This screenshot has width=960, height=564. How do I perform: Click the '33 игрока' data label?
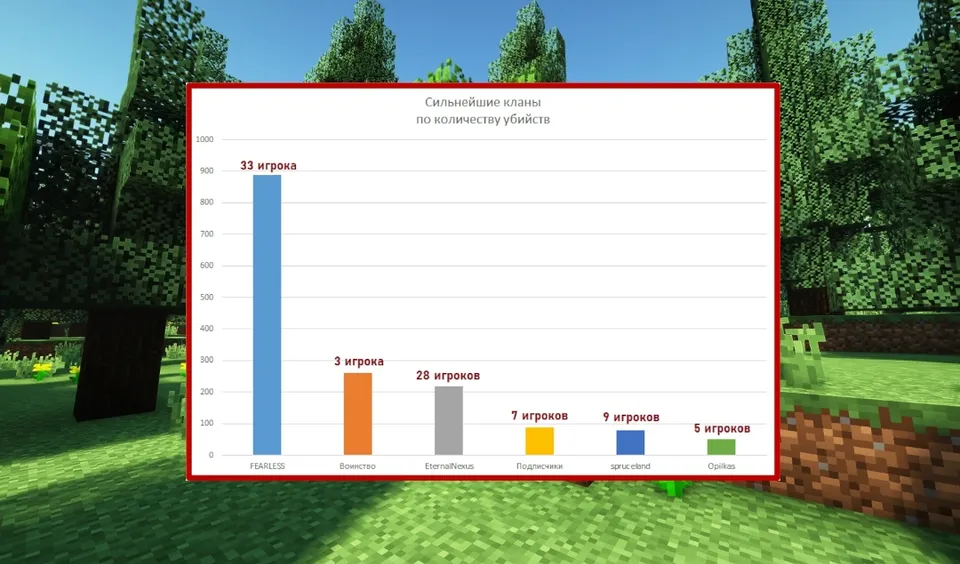(268, 165)
